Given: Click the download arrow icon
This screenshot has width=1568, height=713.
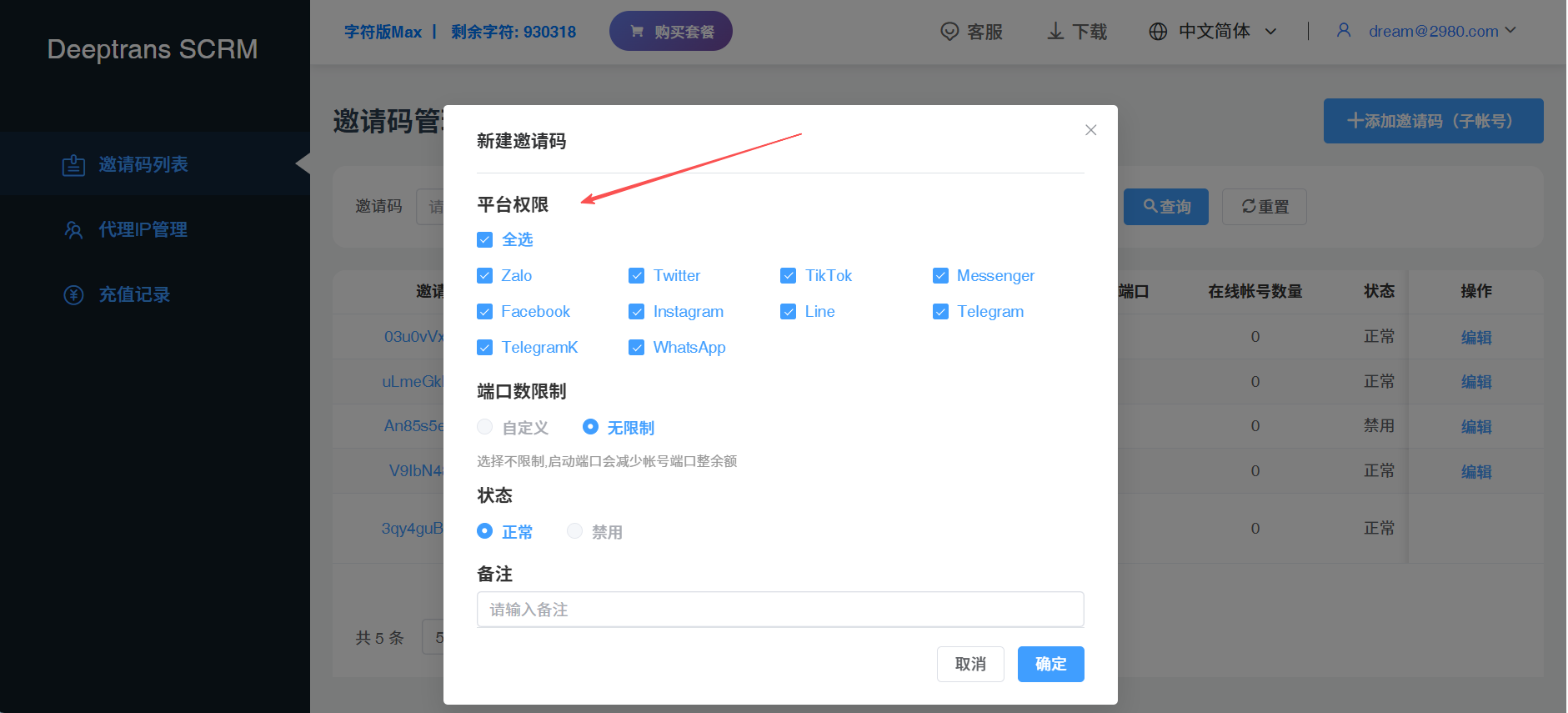Looking at the screenshot, I should [1055, 32].
